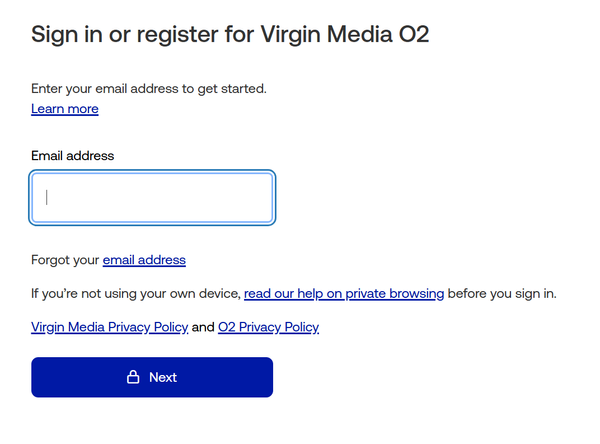Viewport: 600px width, 444px height.
Task: Place the cursor at the blinking caret in the email box
Action: point(47,198)
